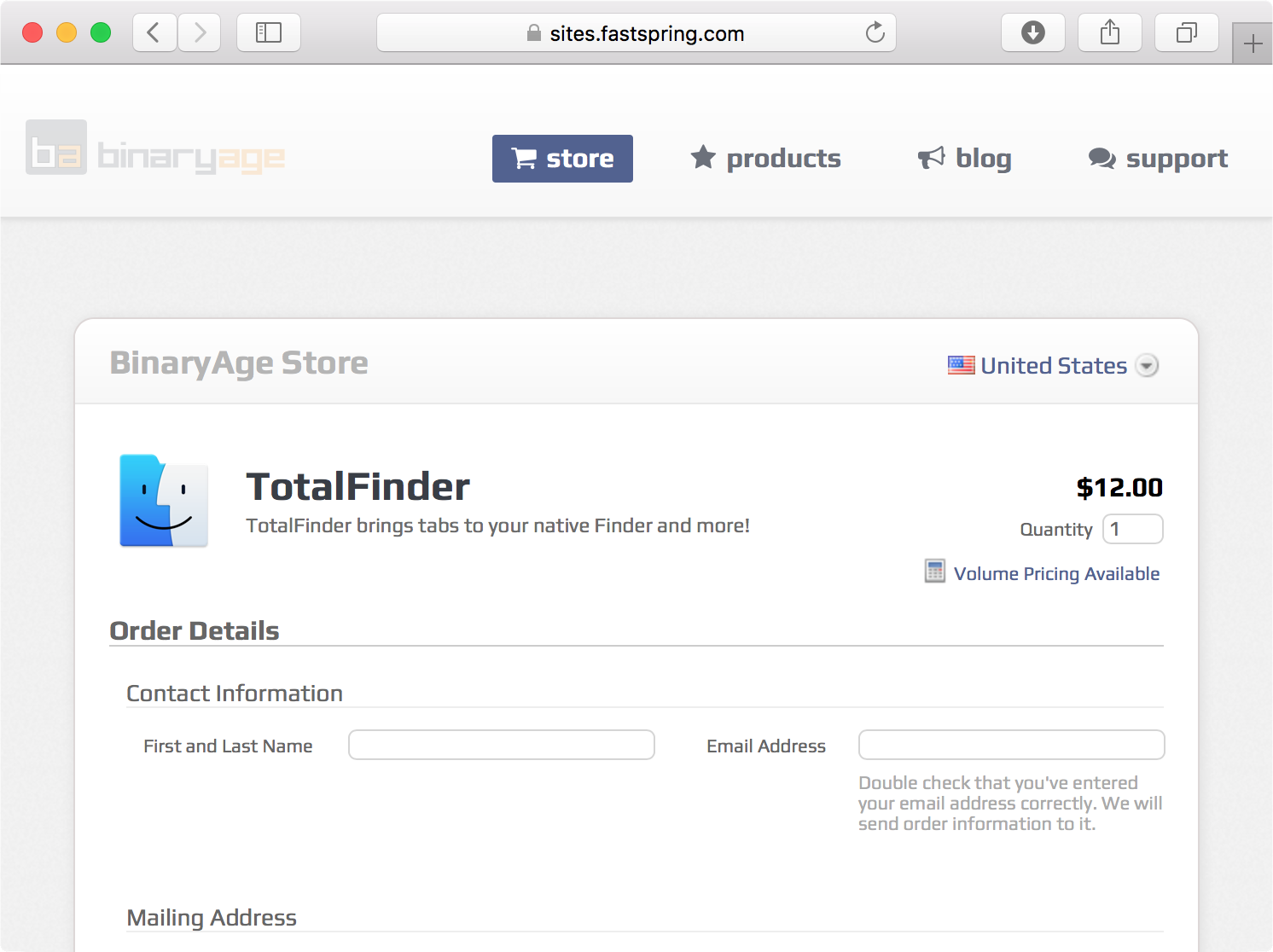This screenshot has height=952, width=1273.
Task: Open the support section
Action: (1158, 159)
